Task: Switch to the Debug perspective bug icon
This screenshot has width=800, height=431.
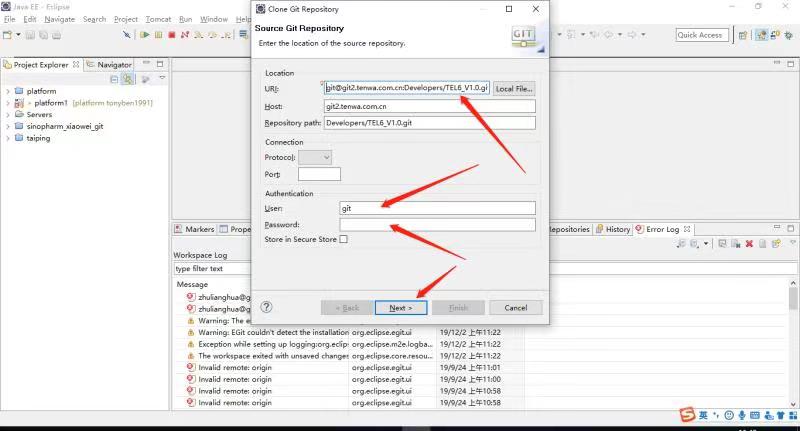Action: pyautogui.click(x=789, y=35)
